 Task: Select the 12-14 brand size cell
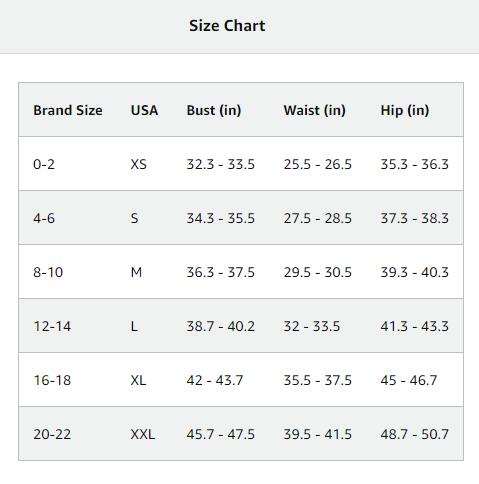tap(52, 326)
